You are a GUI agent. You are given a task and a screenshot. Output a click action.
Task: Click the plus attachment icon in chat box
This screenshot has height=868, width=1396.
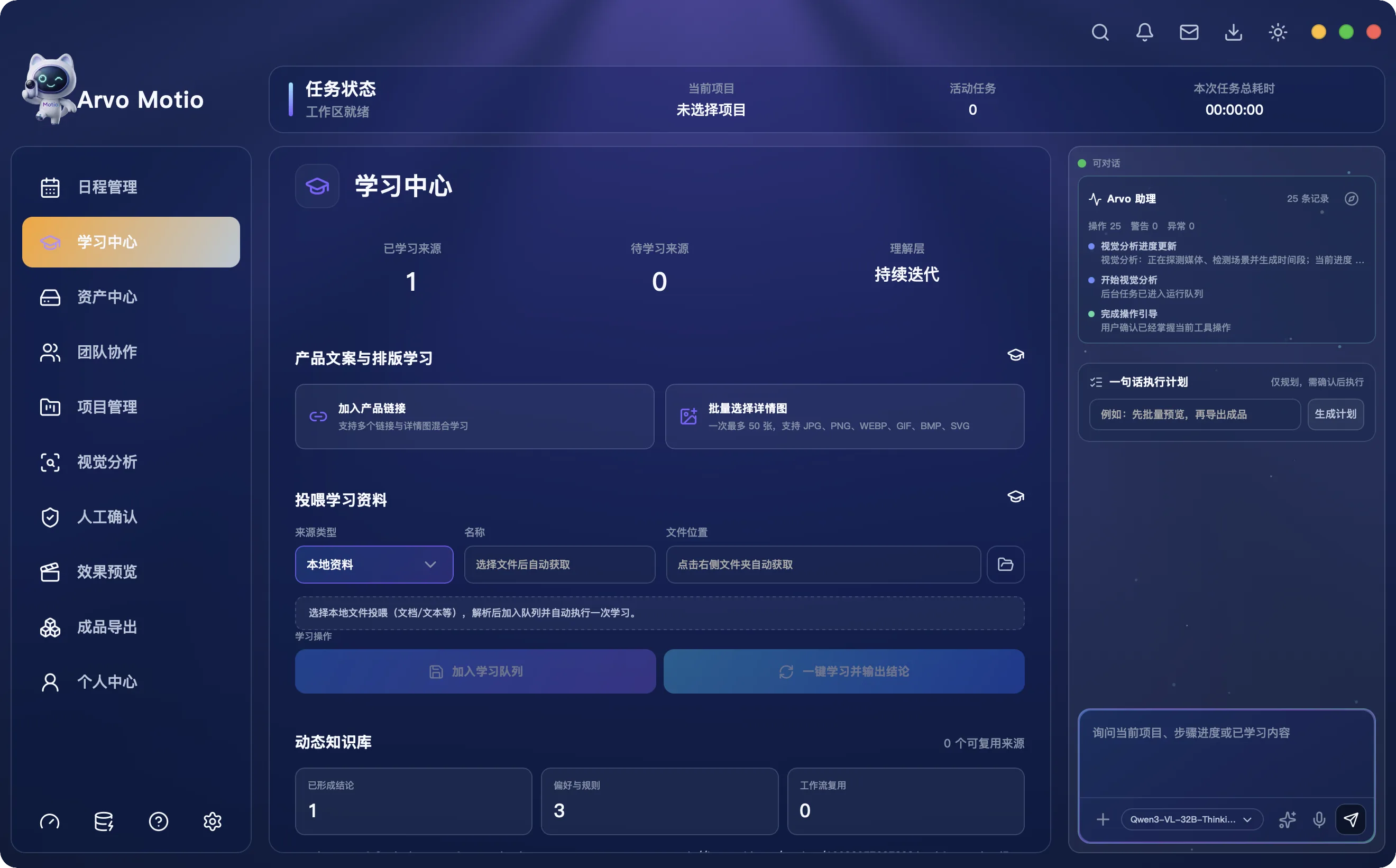(1103, 819)
